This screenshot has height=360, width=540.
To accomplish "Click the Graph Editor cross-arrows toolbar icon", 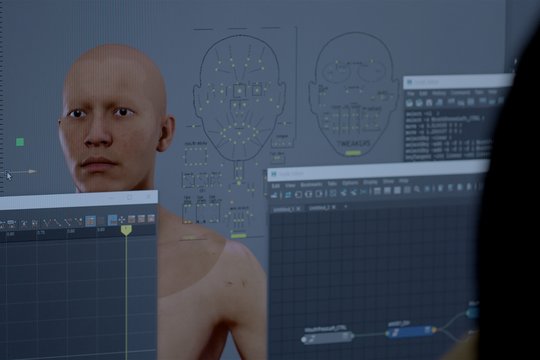I will [122, 219].
